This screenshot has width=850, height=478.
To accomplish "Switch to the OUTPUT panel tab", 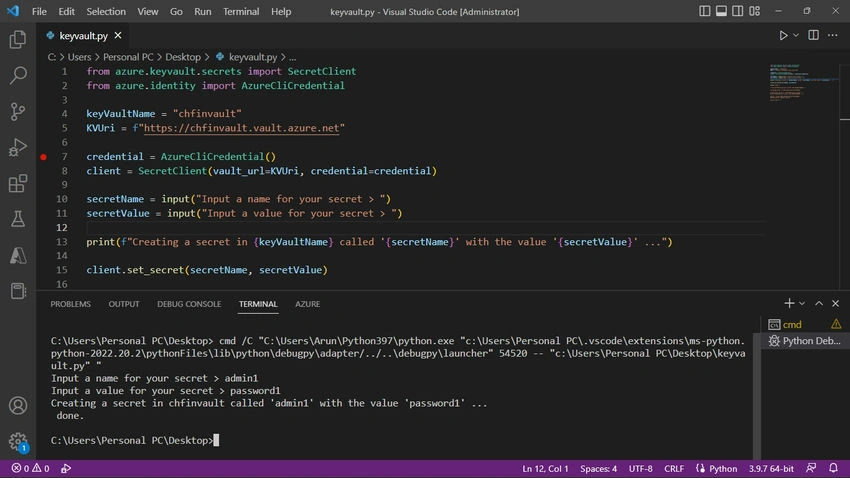I will [124, 304].
